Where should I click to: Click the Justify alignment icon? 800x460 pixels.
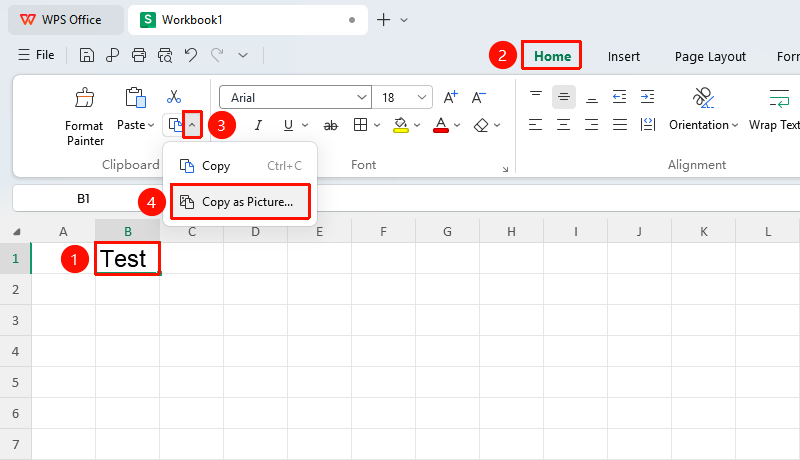click(620, 124)
